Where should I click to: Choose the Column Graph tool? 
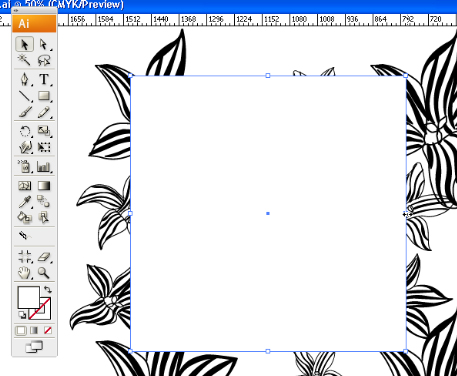(x=44, y=166)
